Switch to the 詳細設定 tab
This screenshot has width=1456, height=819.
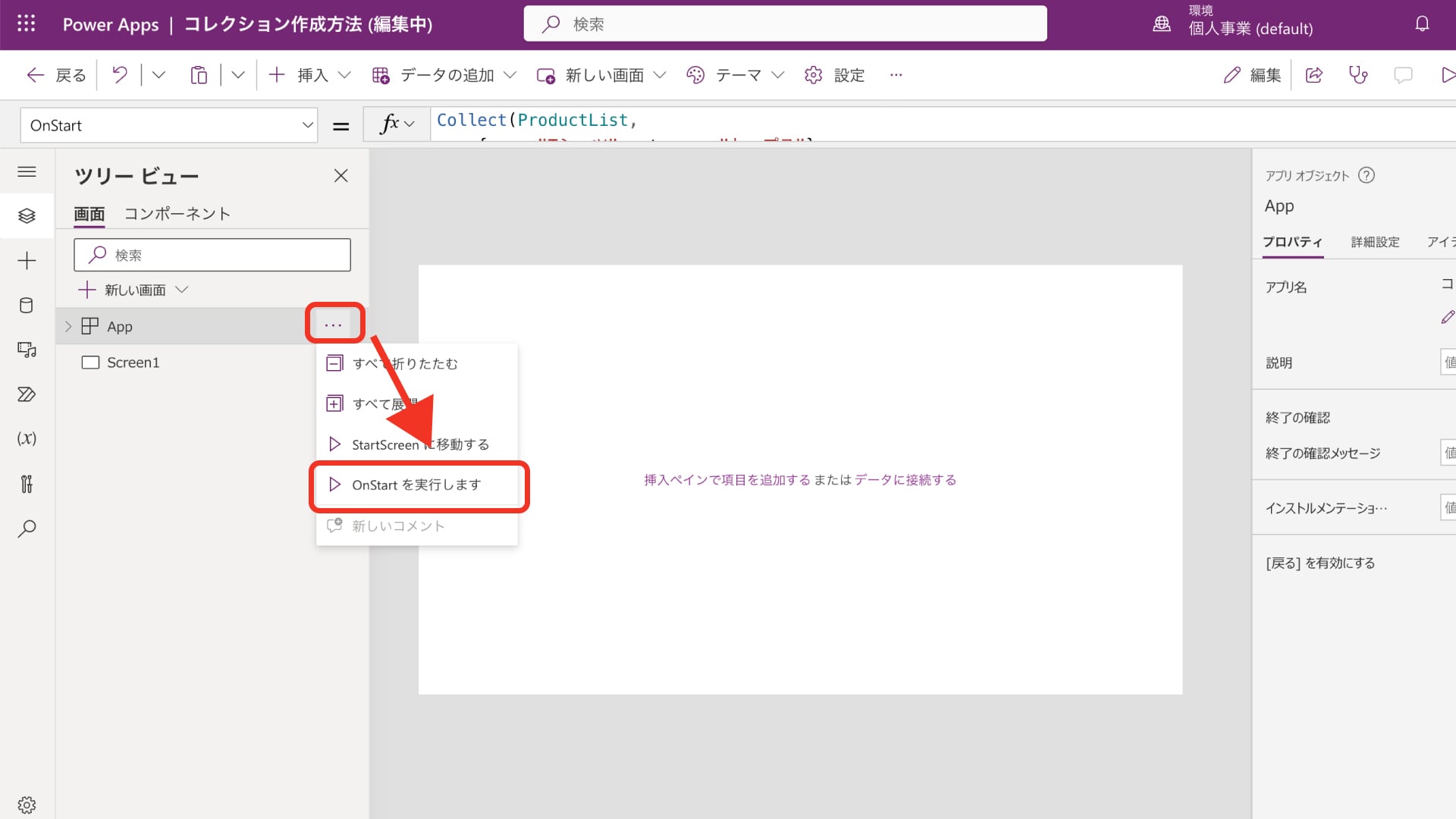click(x=1376, y=241)
